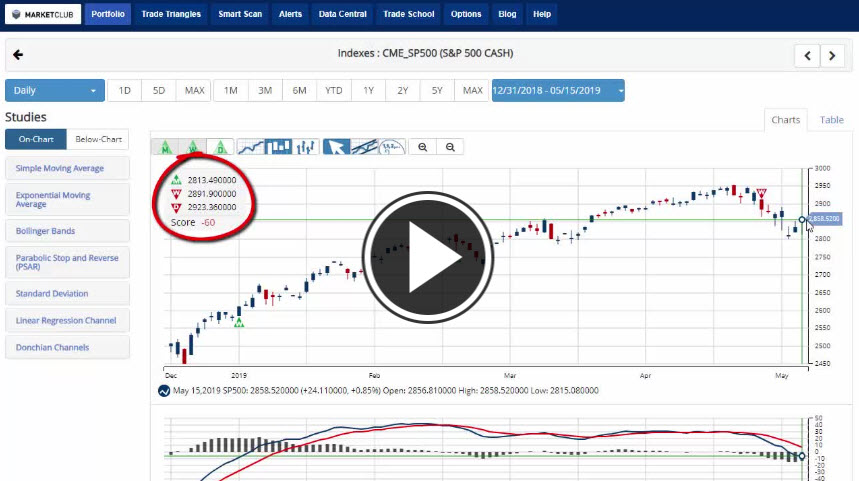Select the candlestick chart type icon
This screenshot has height=481, width=859.
click(x=278, y=147)
